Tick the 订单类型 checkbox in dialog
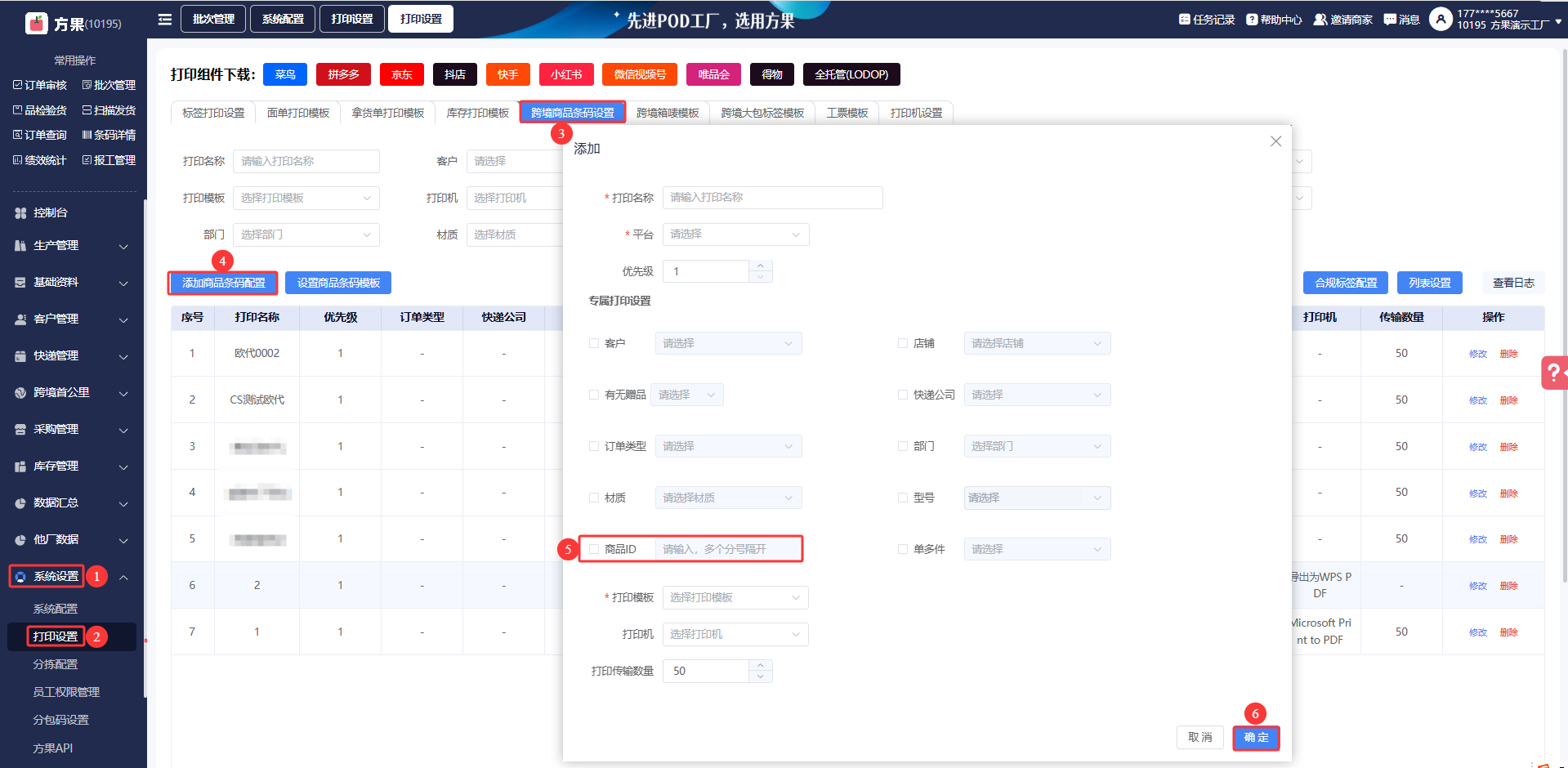 pos(594,446)
